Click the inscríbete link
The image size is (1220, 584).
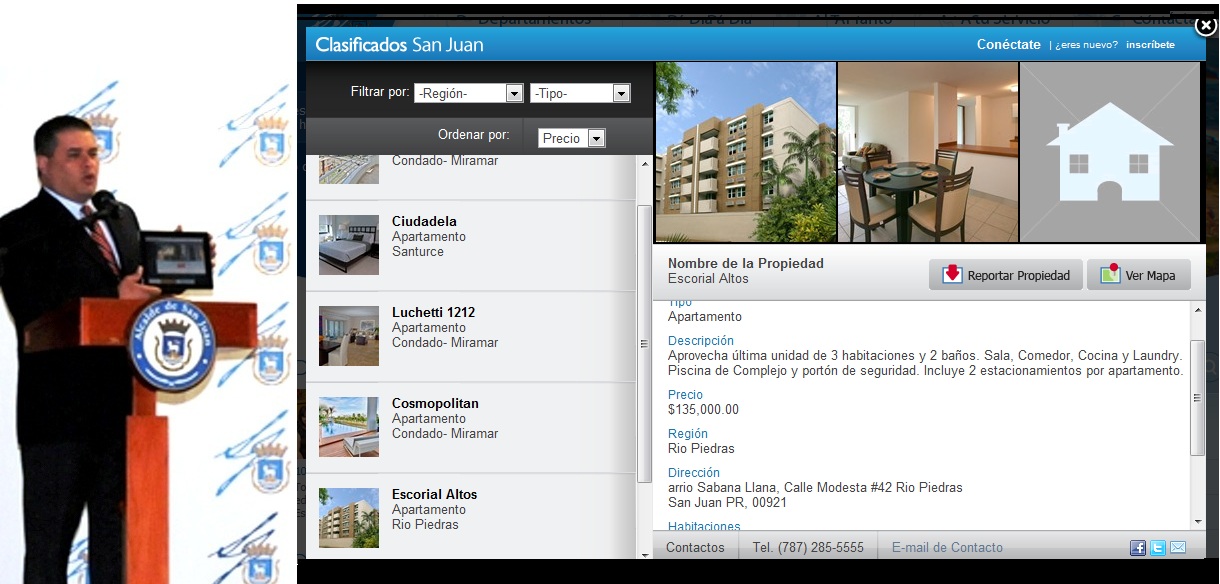tap(1150, 45)
